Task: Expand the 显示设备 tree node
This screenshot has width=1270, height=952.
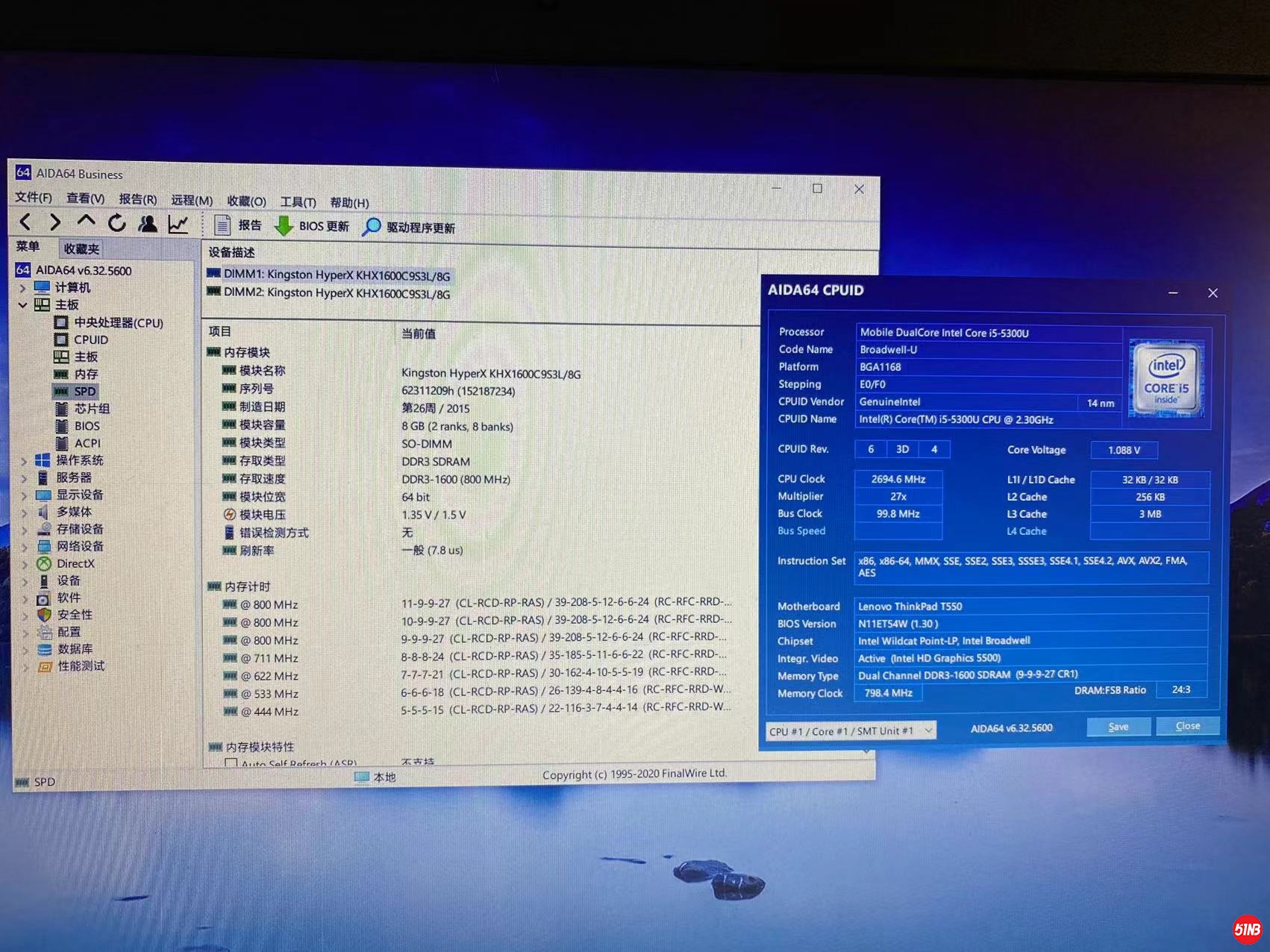Action: pos(23,495)
